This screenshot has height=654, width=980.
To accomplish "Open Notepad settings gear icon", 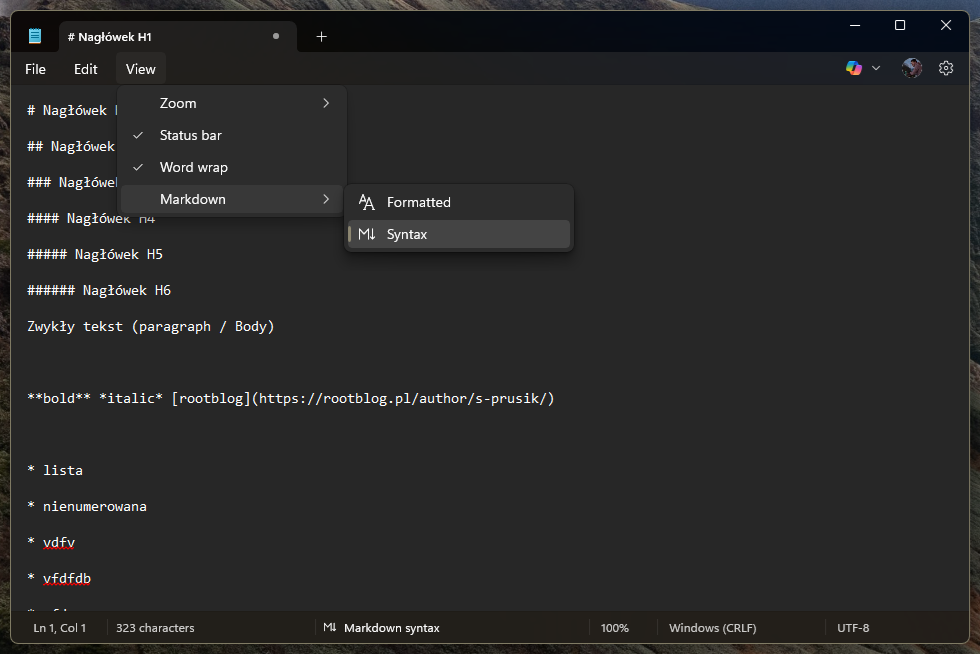I will click(946, 68).
